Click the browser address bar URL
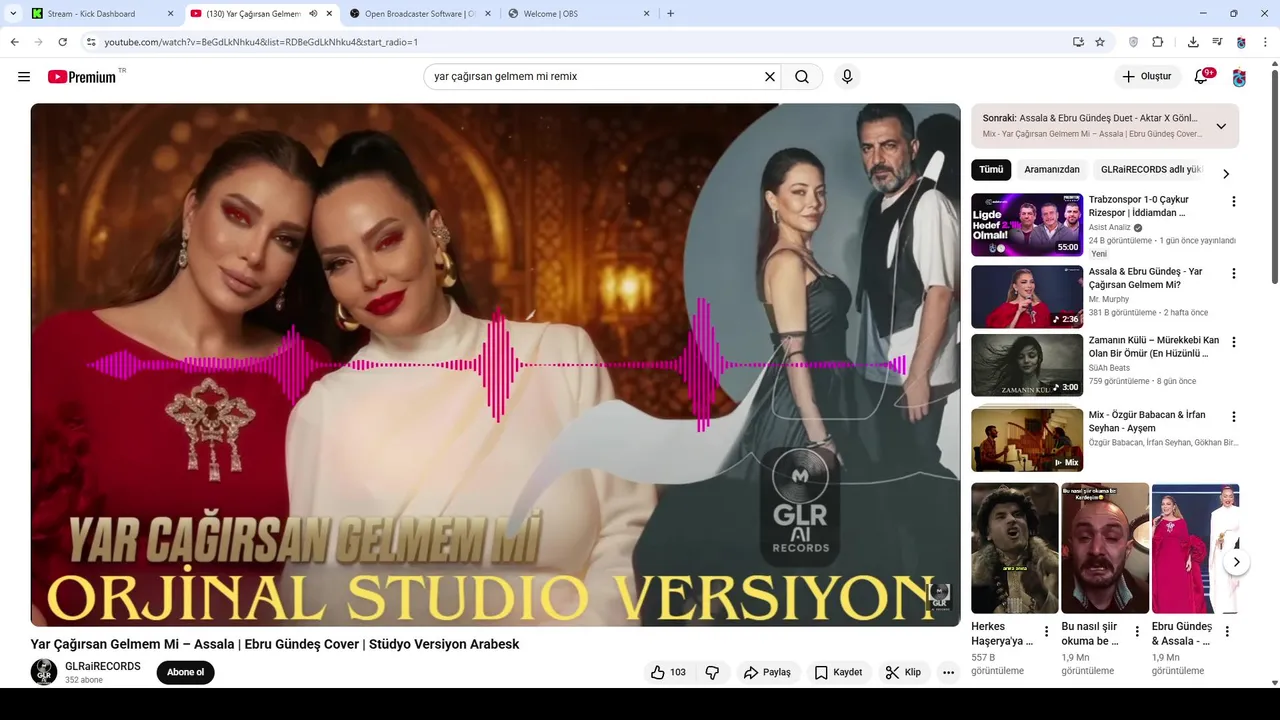 [x=261, y=42]
